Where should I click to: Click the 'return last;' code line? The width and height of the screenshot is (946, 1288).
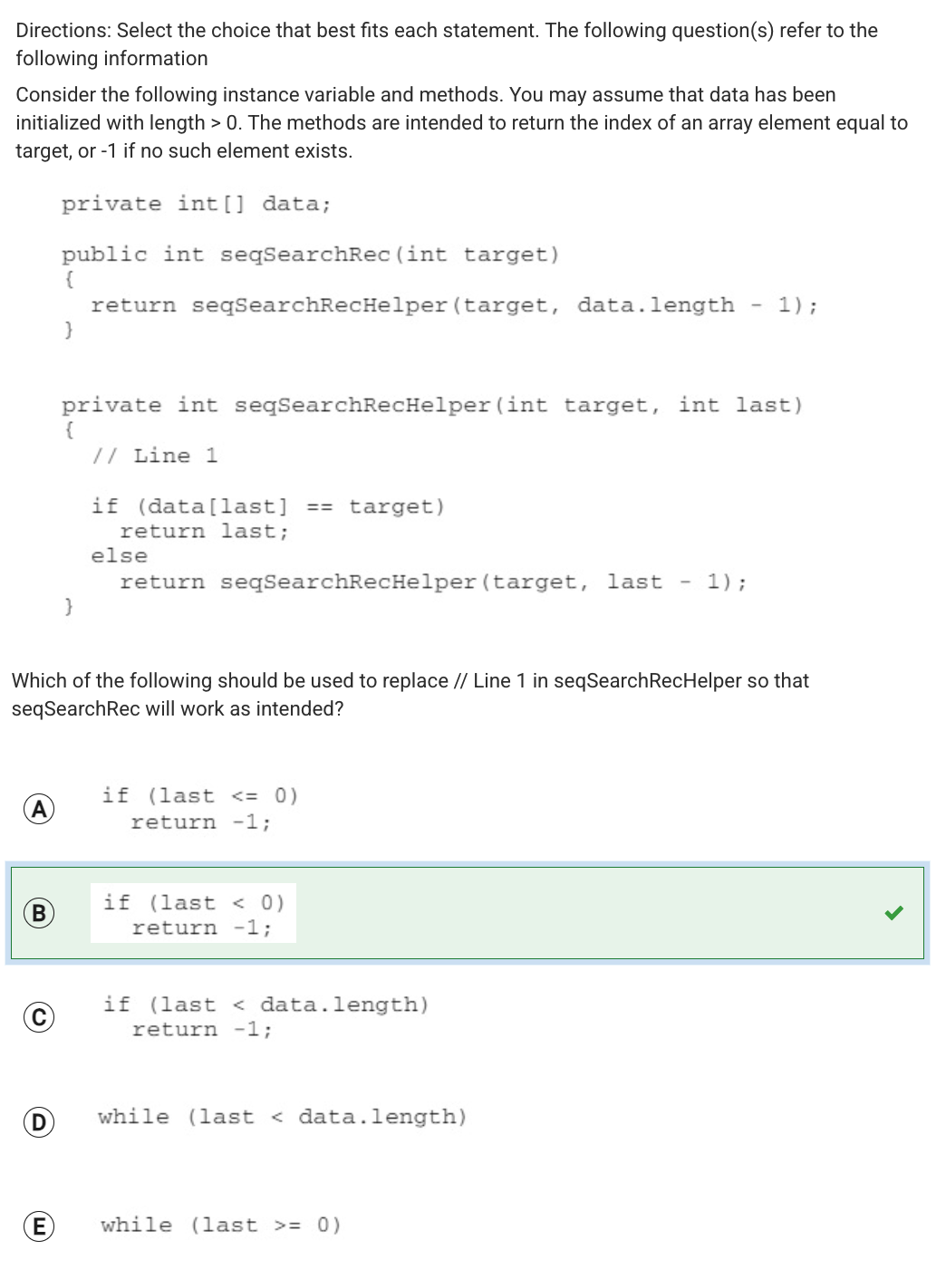(x=205, y=532)
